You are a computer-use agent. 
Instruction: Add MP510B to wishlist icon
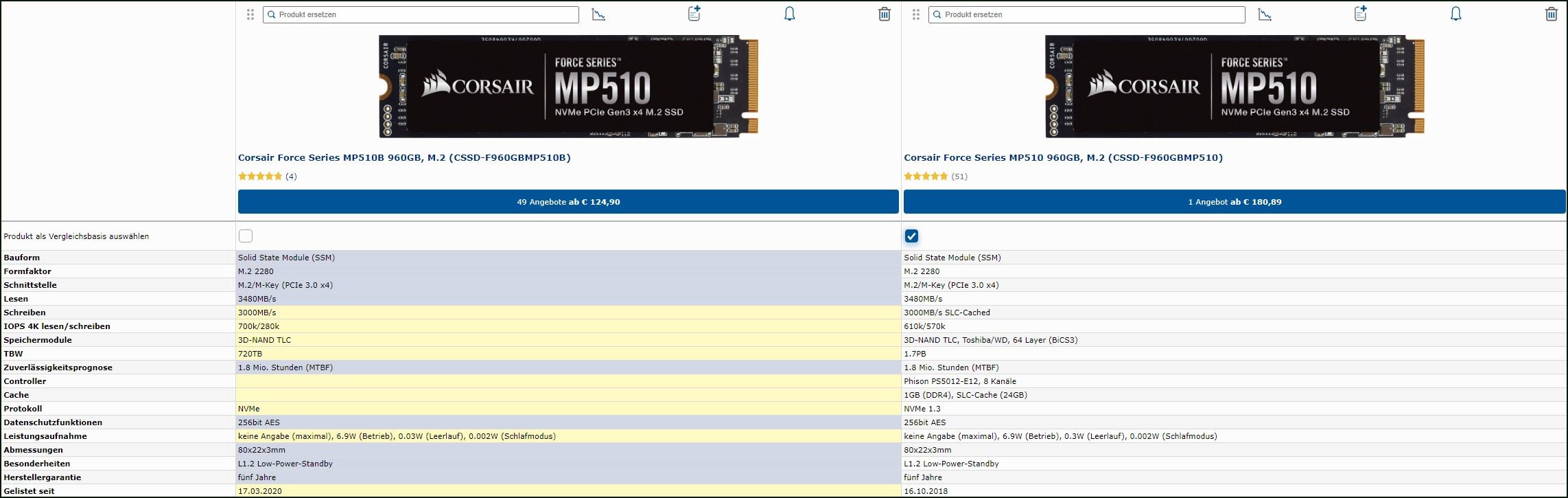pos(694,14)
